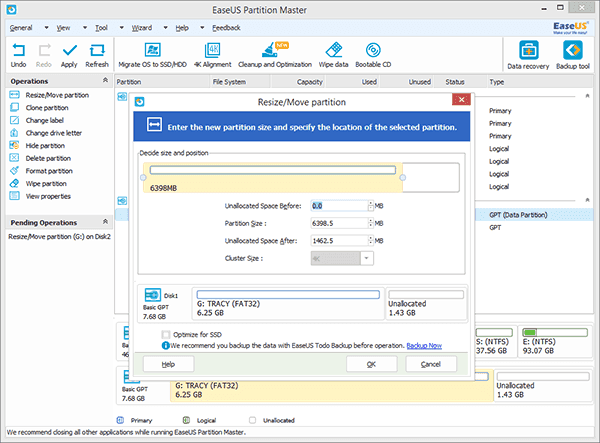Viewport: 600px width, 443px height.
Task: Click the 6398MB partition size bar
Action: [273, 178]
